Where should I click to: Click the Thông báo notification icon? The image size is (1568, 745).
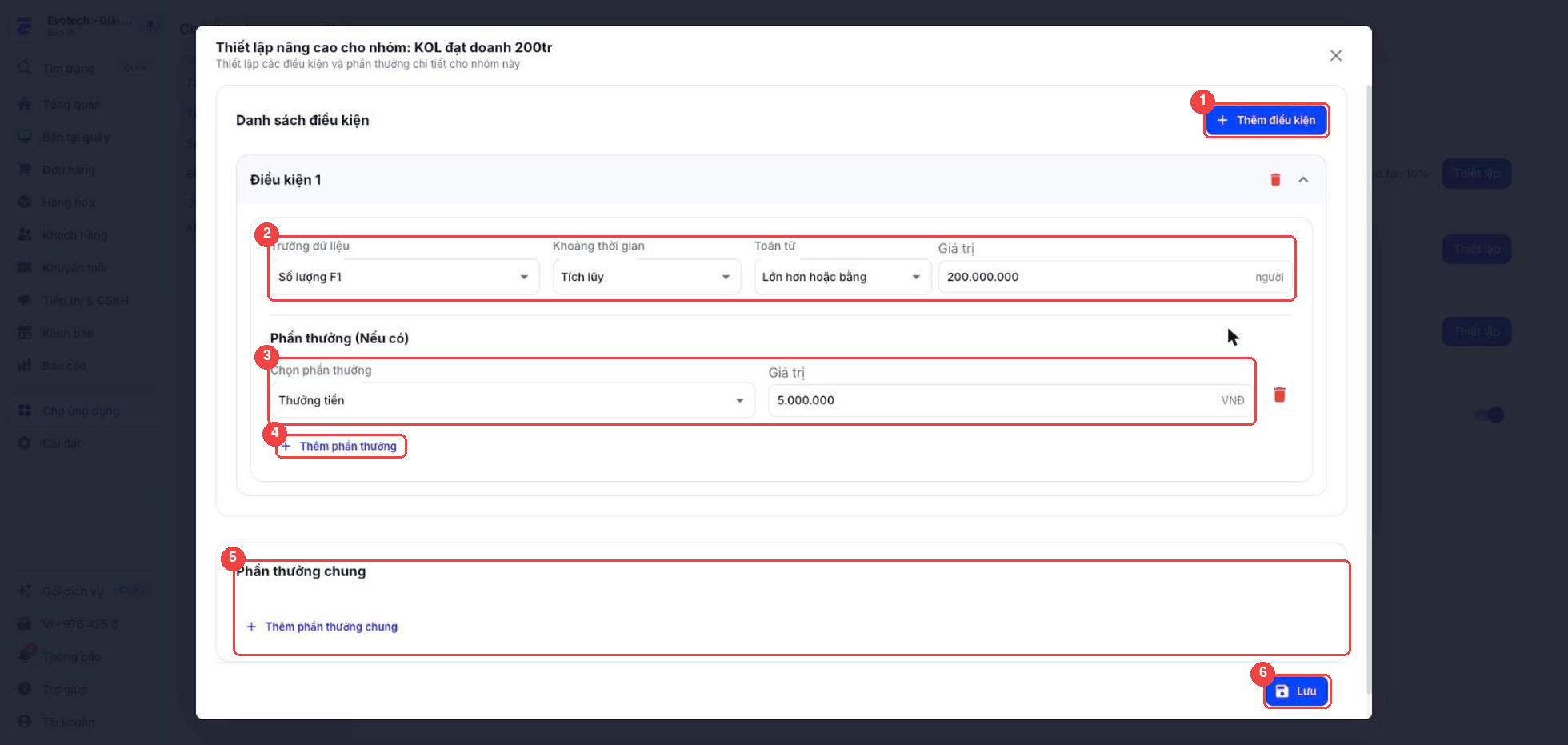(26, 655)
